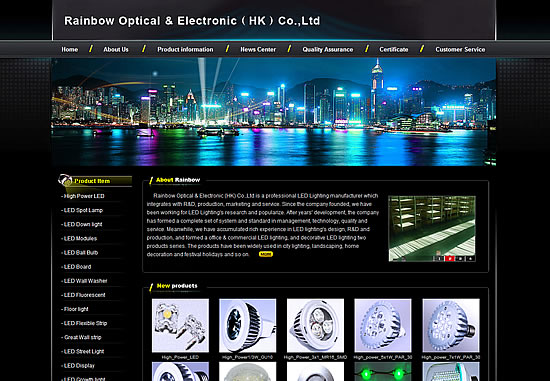
Task: Select the red slide 2 indicator
Action: (450, 259)
